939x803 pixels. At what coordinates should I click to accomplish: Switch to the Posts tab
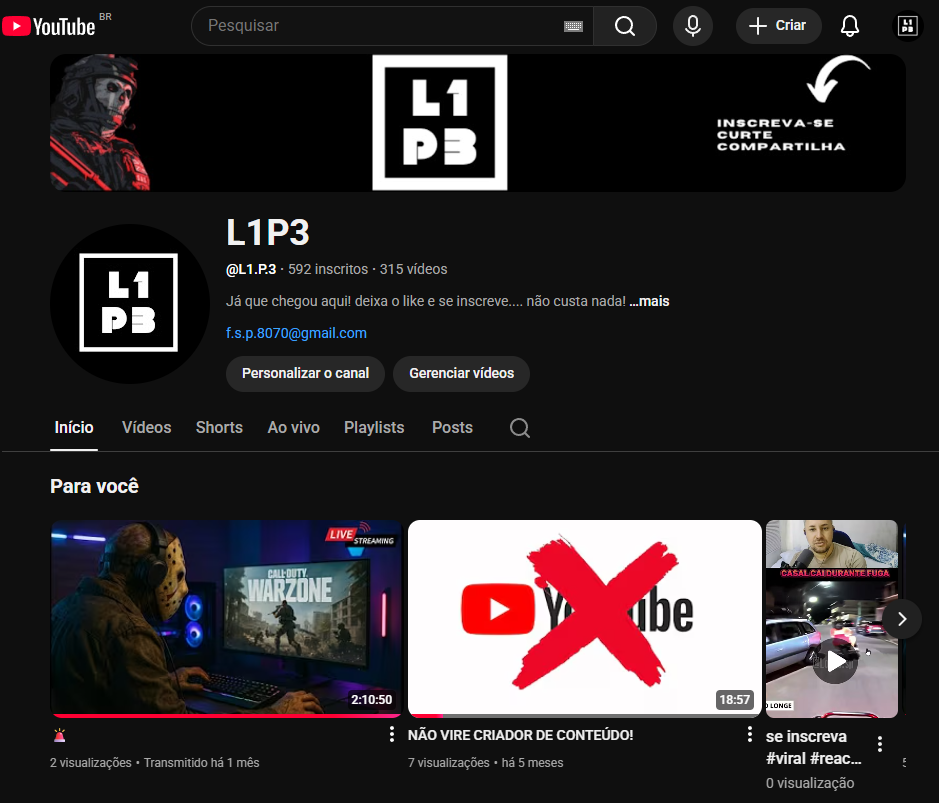click(452, 428)
